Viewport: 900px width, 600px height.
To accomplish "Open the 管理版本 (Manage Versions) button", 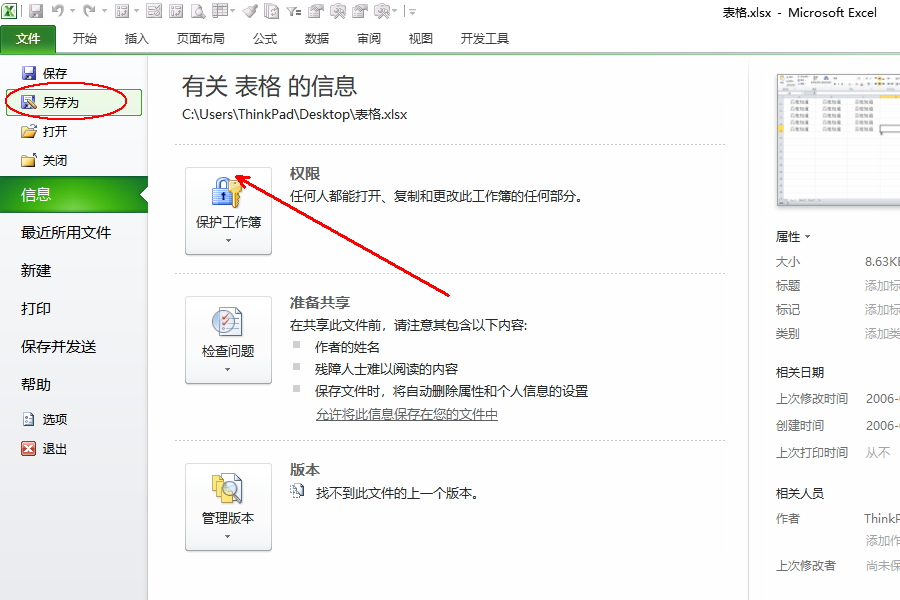I will click(228, 506).
